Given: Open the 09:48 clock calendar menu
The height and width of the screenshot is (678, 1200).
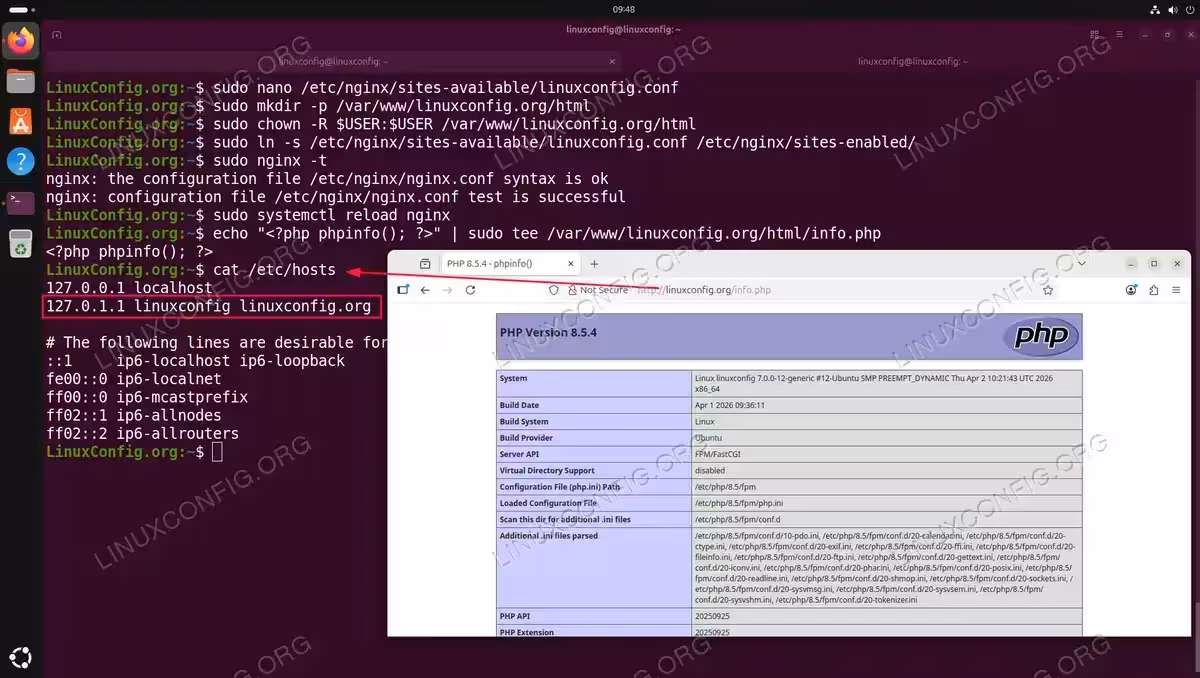Looking at the screenshot, I should [x=624, y=9].
